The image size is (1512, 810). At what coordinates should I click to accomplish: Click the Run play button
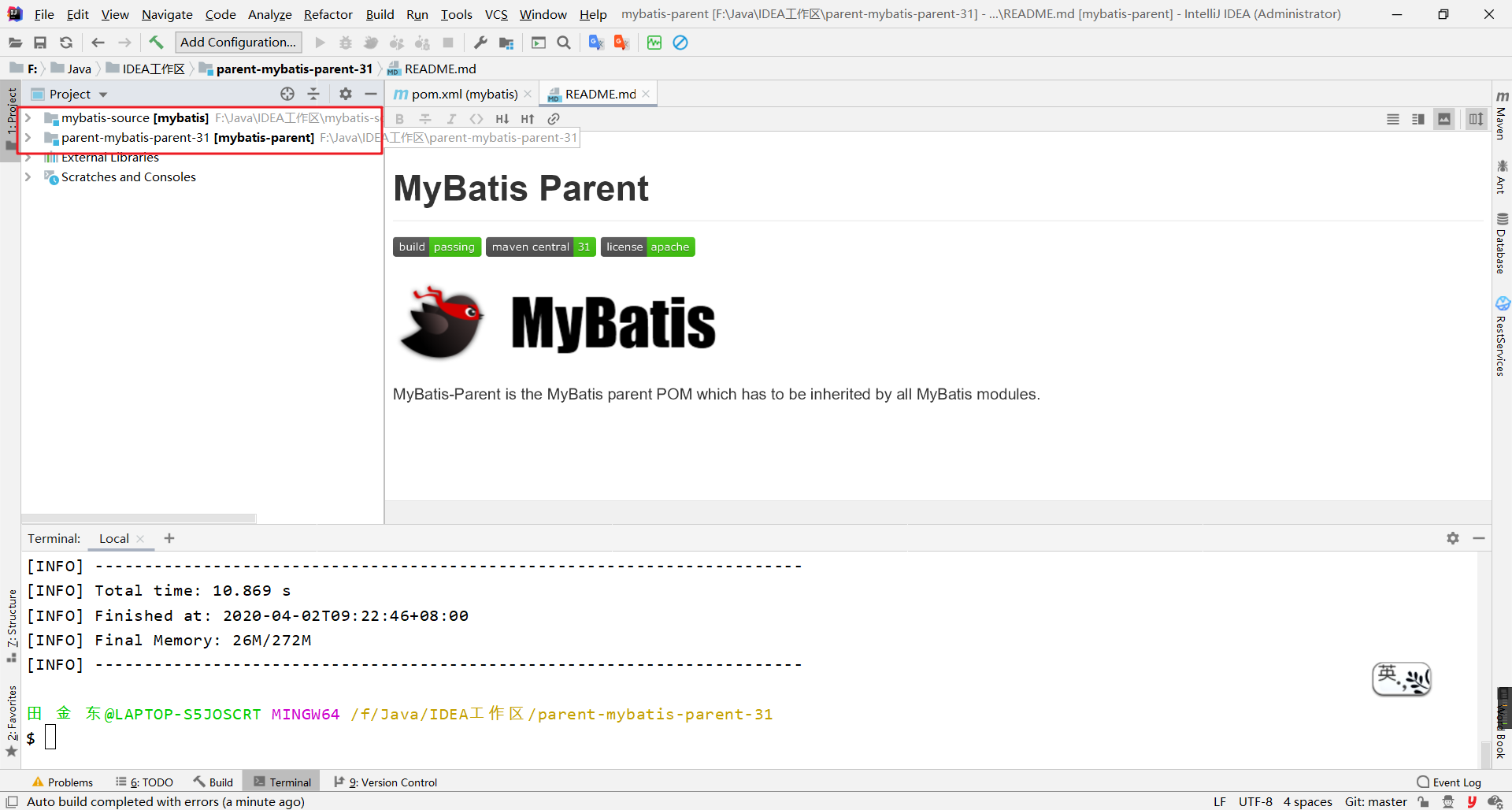[x=320, y=43]
